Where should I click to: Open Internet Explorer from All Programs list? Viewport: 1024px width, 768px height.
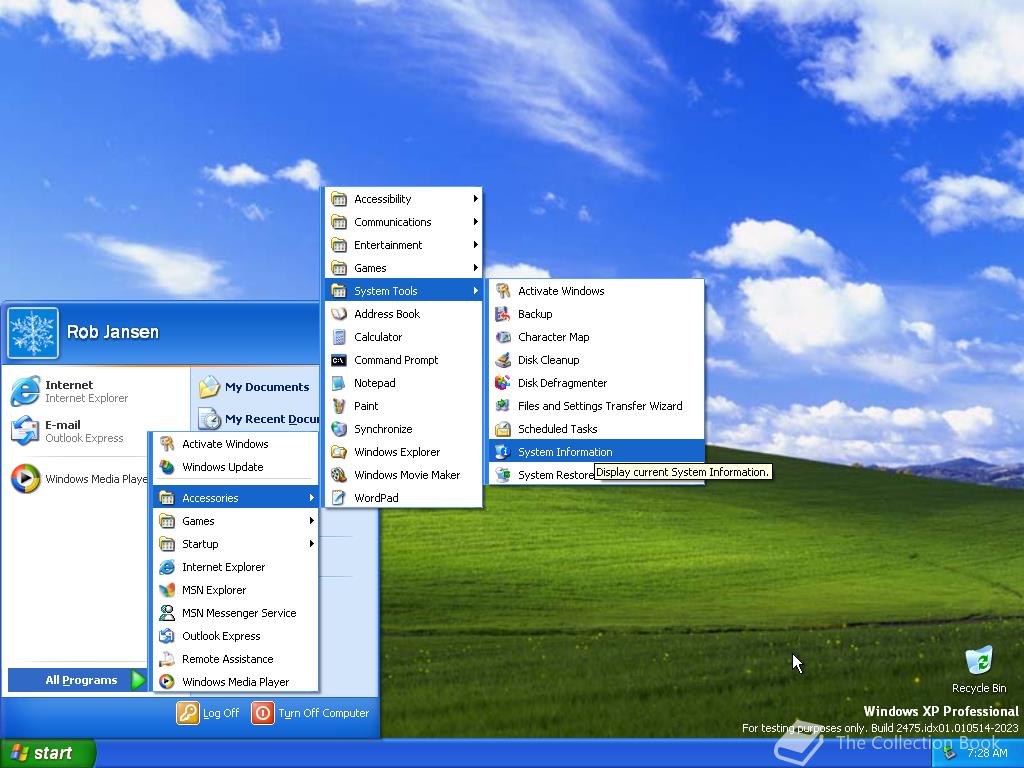click(236, 567)
